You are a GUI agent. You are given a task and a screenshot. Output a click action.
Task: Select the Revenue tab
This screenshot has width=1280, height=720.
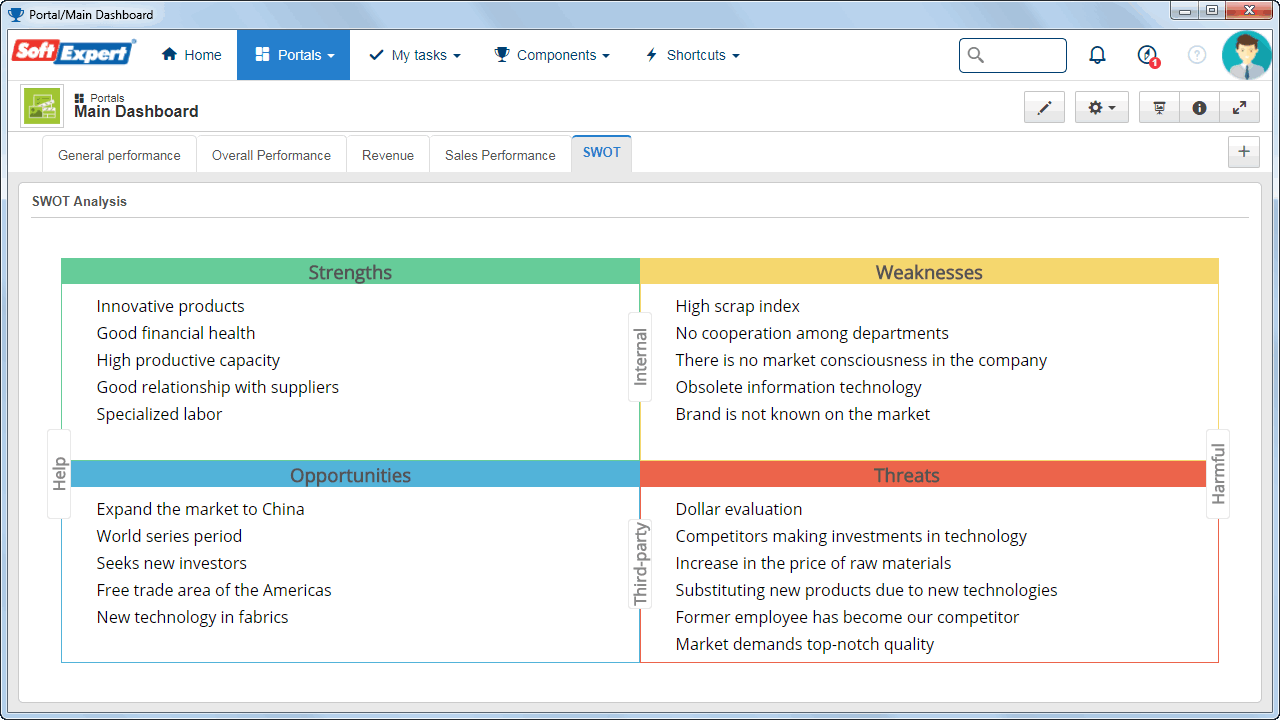pos(388,155)
